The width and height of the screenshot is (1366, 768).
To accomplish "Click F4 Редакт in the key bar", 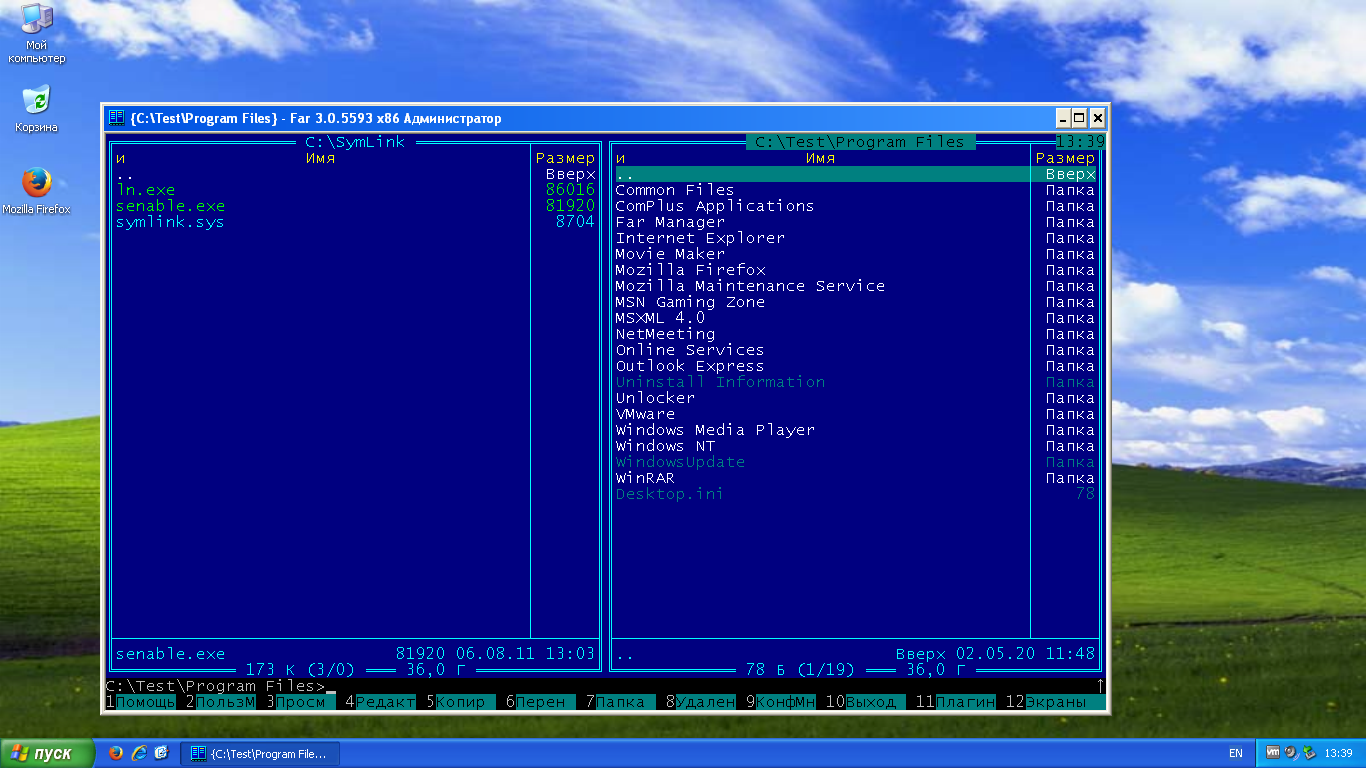I will click(381, 702).
